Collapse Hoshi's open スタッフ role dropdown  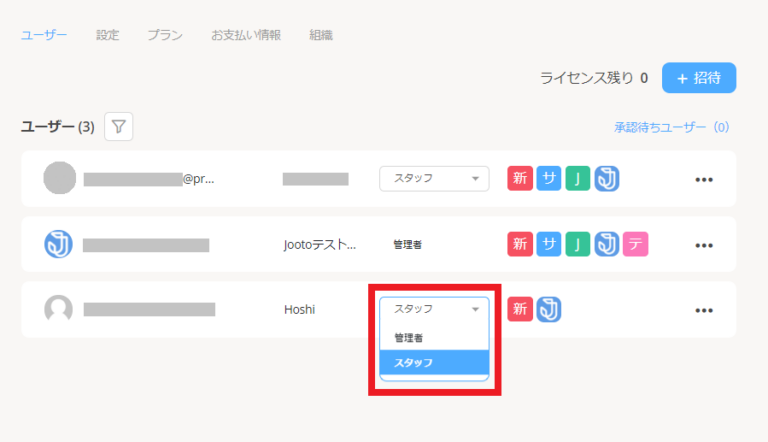pyautogui.click(x=434, y=309)
